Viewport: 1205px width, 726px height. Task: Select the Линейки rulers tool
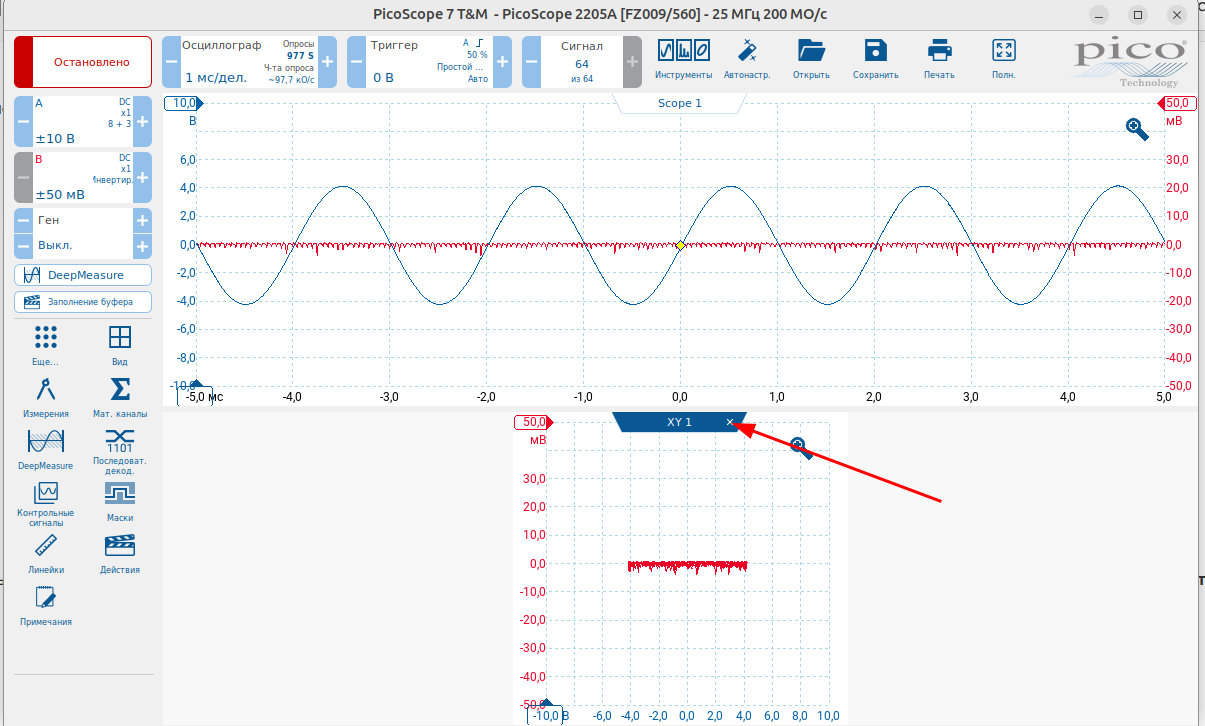click(46, 554)
